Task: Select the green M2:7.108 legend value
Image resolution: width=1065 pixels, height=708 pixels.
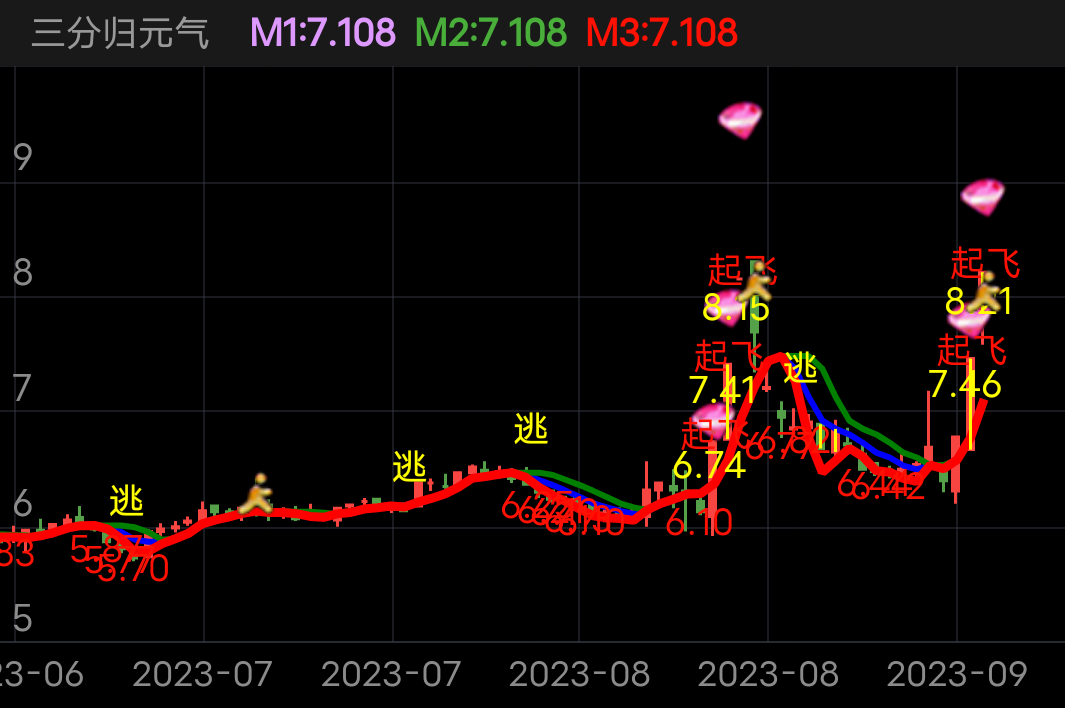Action: (490, 33)
